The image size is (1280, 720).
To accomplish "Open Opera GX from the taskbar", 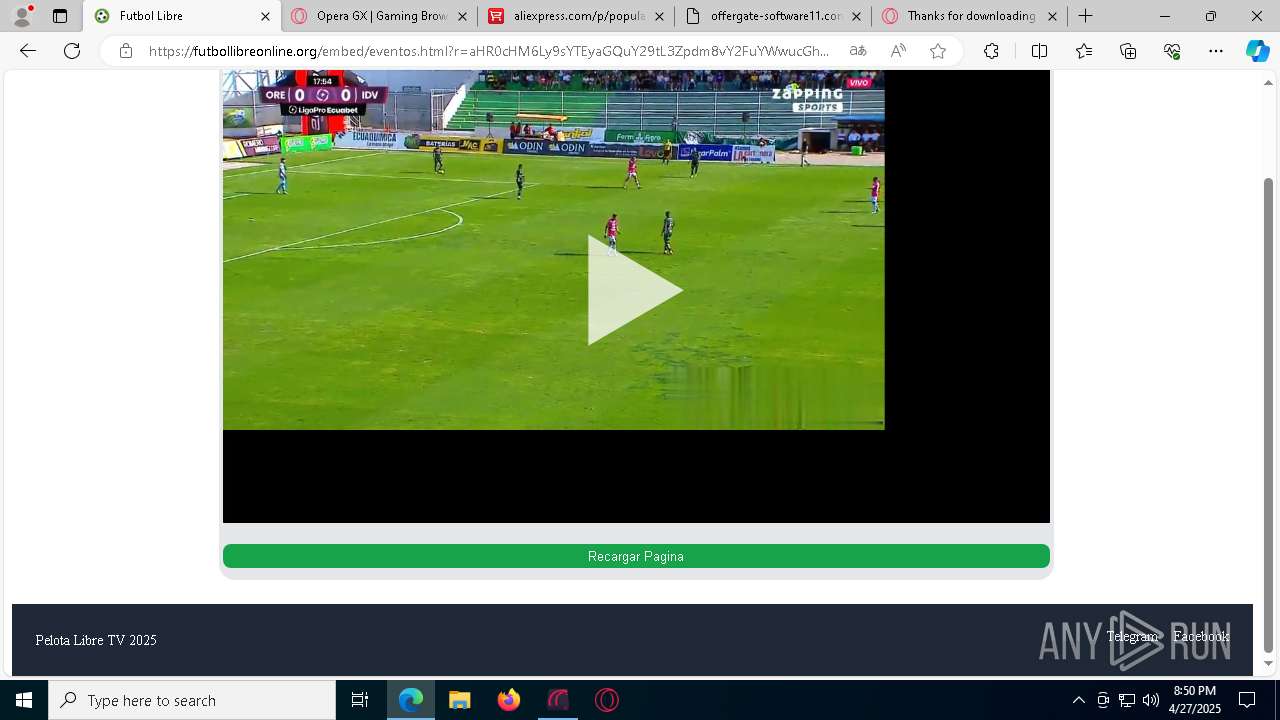I will click(558, 700).
